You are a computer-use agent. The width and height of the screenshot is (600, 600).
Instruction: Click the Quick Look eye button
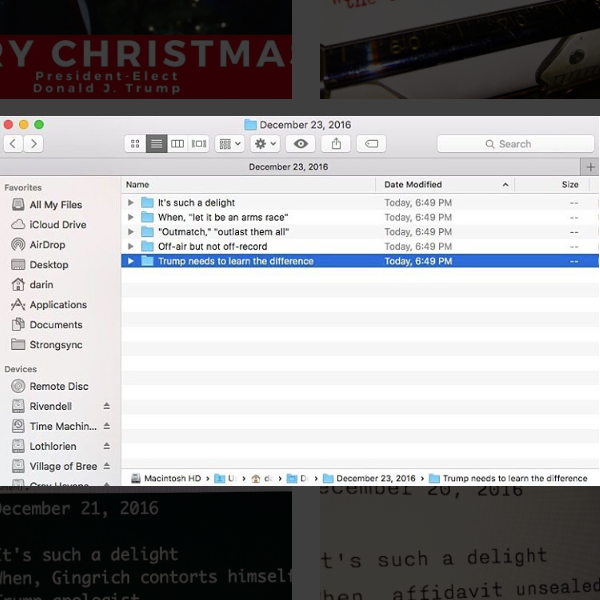point(301,144)
